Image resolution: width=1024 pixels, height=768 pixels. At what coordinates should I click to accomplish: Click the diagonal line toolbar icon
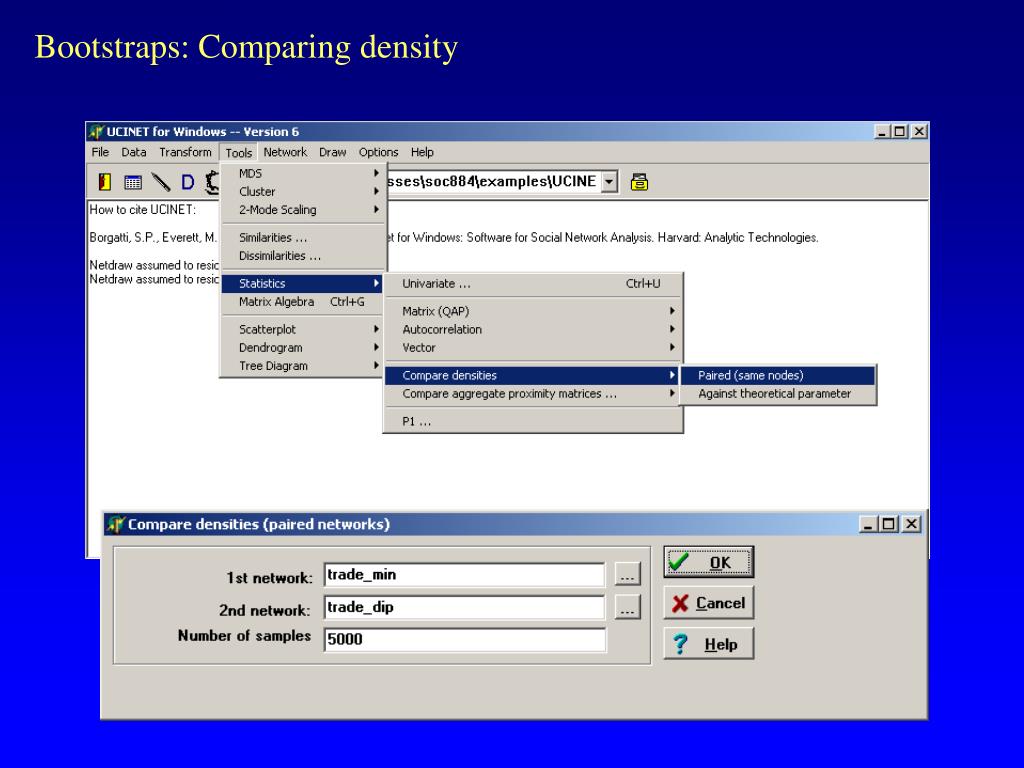coord(160,182)
